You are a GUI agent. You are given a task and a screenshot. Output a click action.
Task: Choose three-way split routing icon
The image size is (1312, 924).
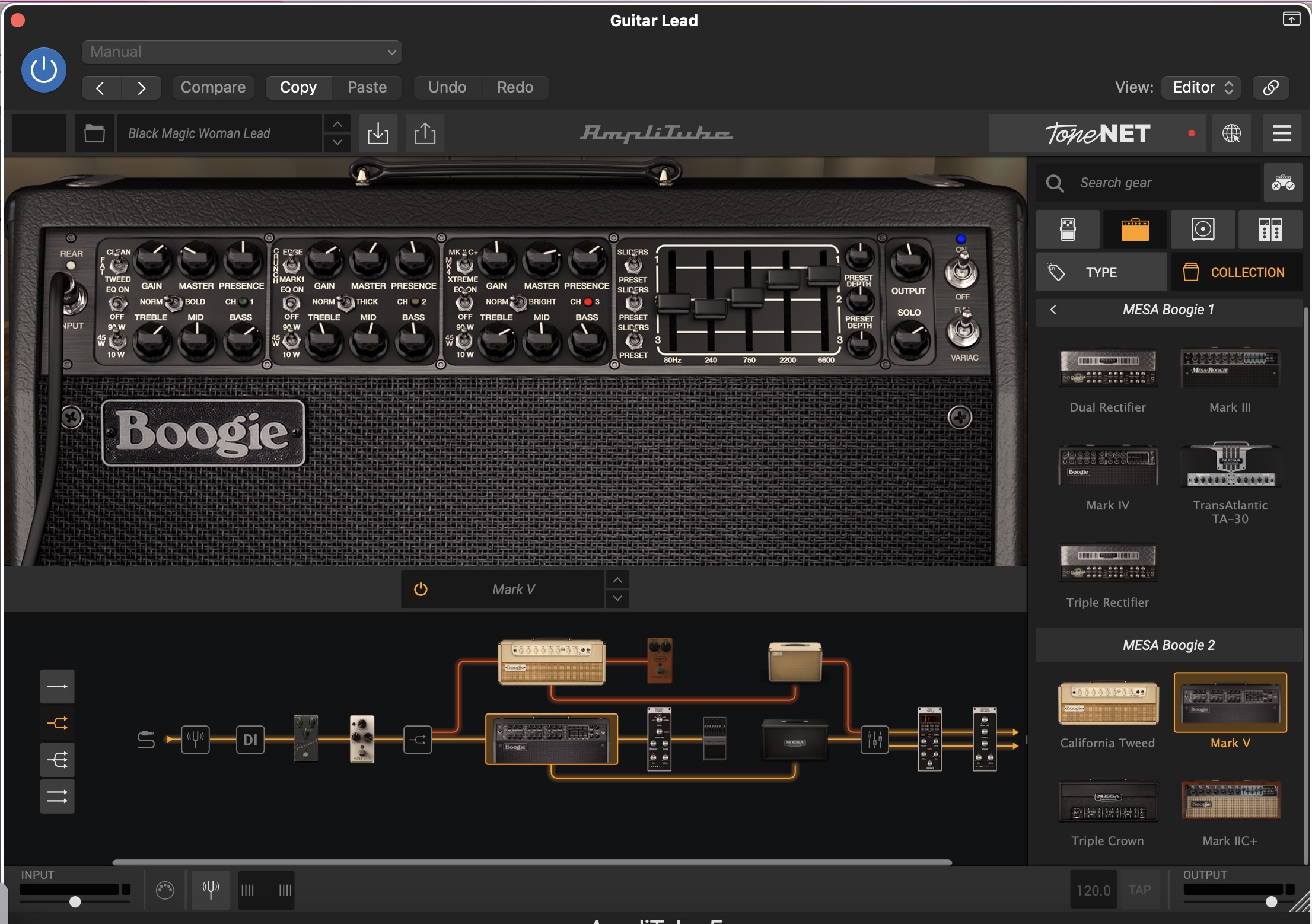click(x=58, y=760)
